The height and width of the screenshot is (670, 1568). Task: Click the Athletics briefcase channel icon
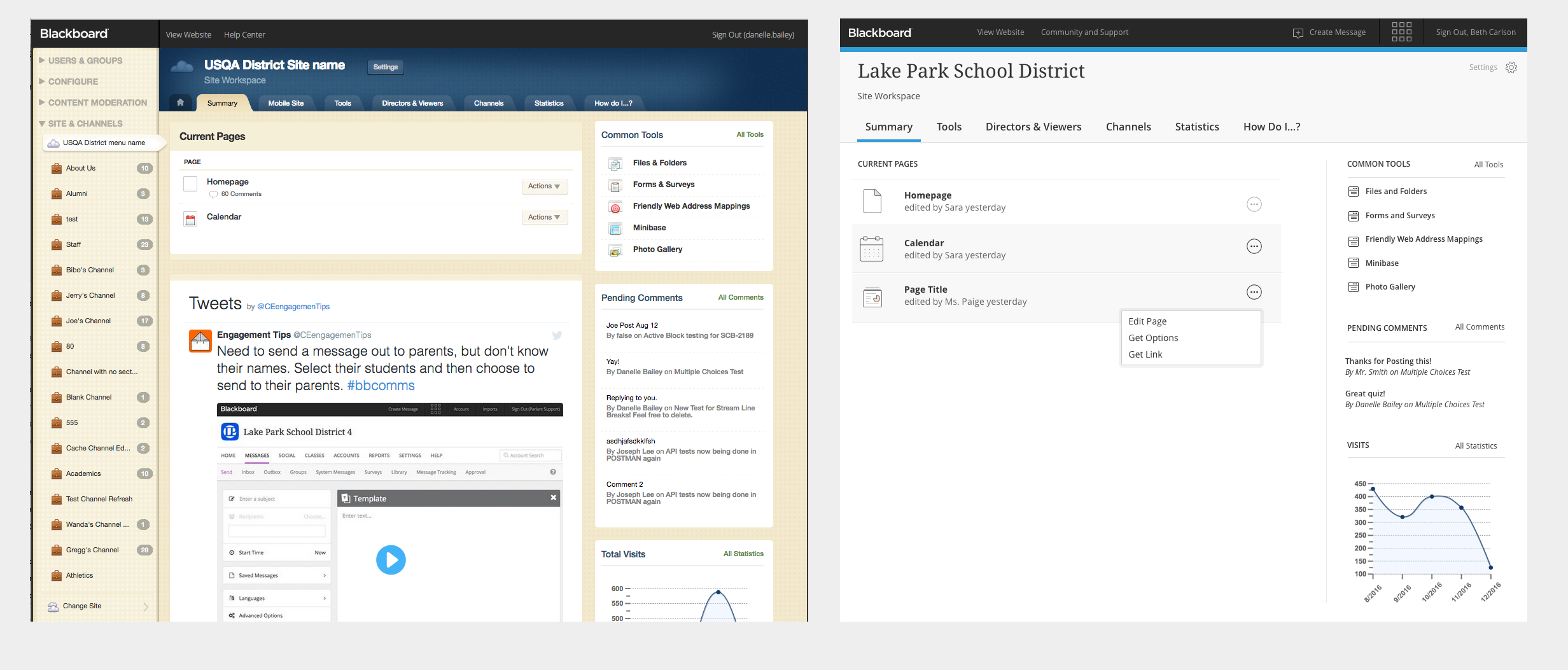pyautogui.click(x=57, y=575)
